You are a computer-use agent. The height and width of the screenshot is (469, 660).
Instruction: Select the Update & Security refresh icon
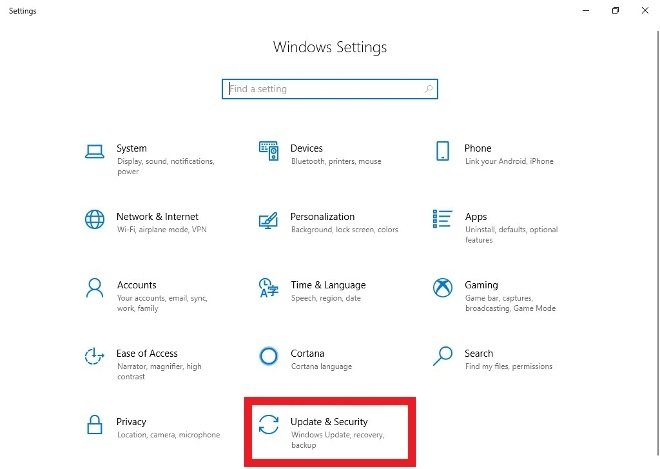pos(269,424)
